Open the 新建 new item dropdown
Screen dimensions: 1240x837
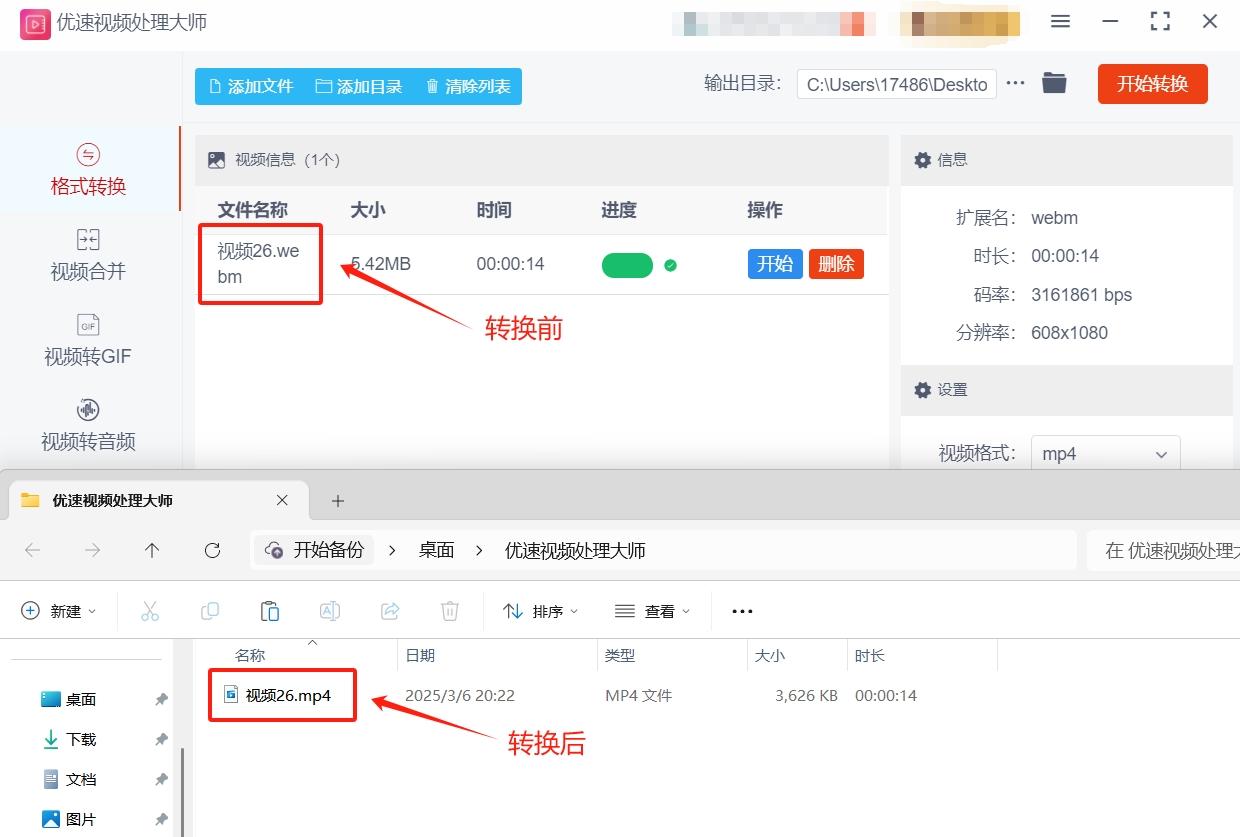point(60,610)
